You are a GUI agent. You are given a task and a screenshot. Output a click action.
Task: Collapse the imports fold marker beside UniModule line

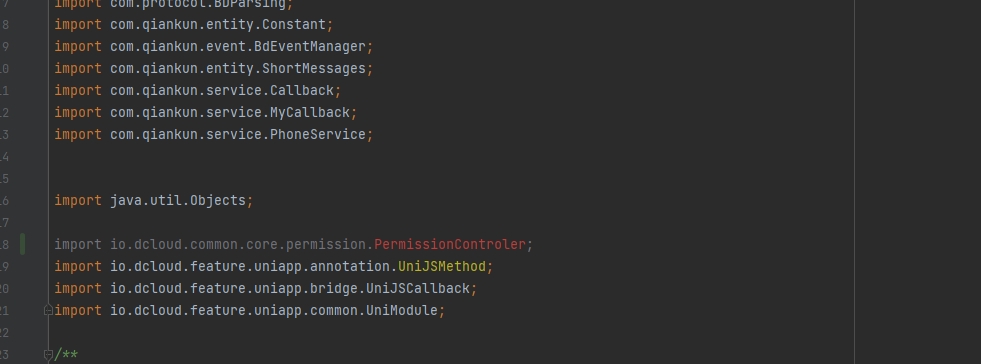(48, 310)
